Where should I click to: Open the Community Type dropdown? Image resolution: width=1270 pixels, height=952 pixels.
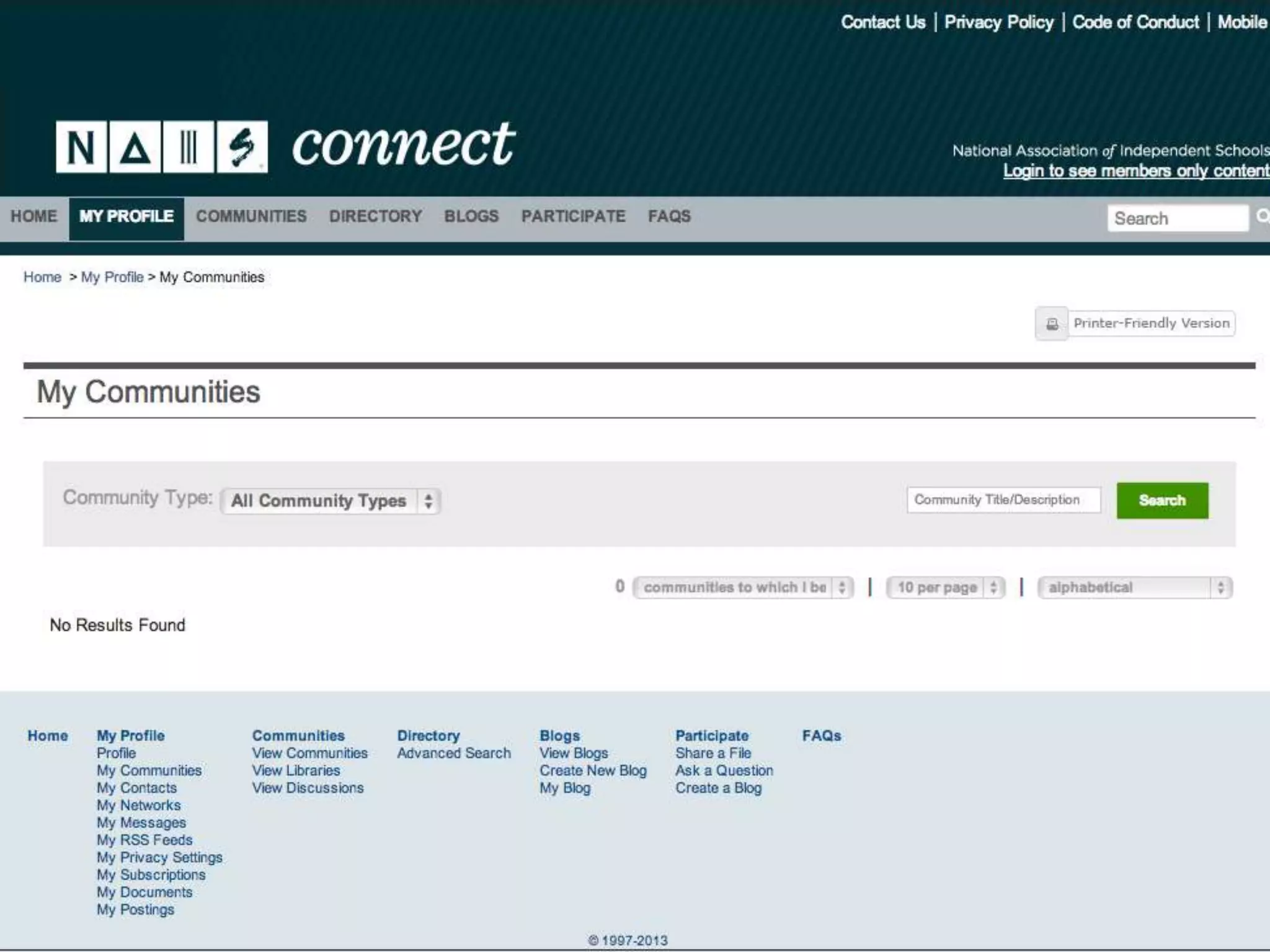[331, 501]
